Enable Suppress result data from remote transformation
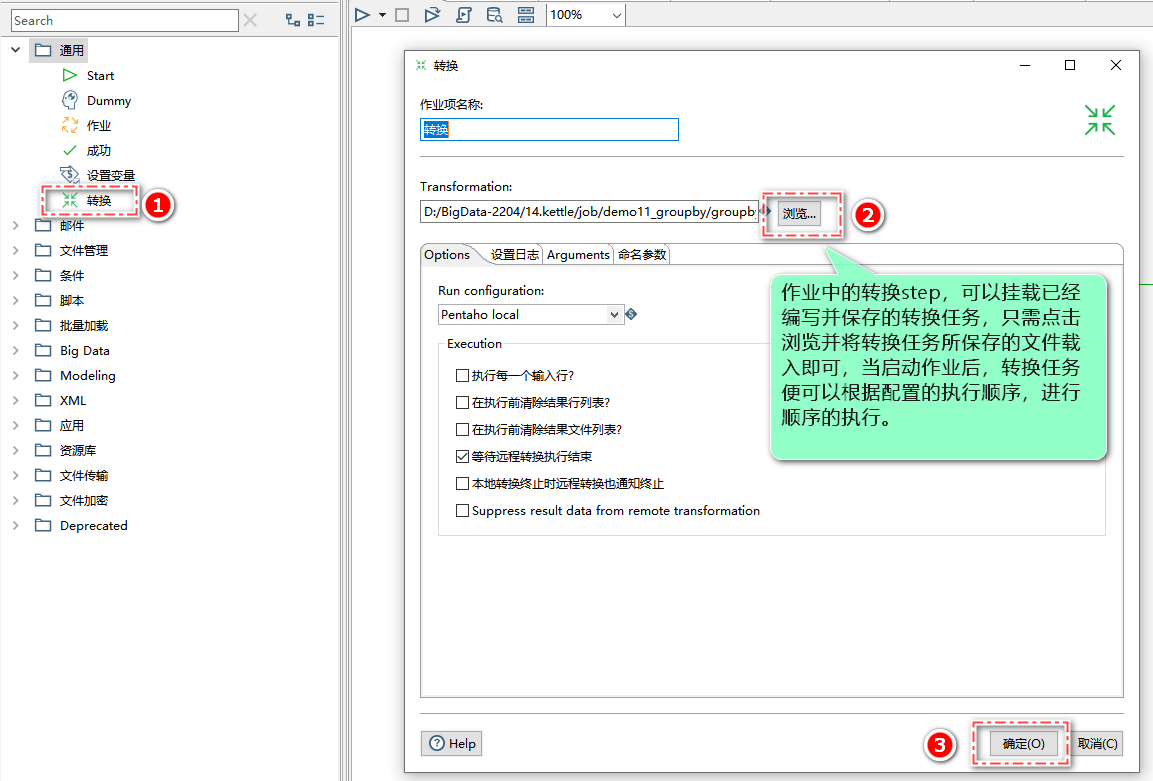 pos(462,510)
